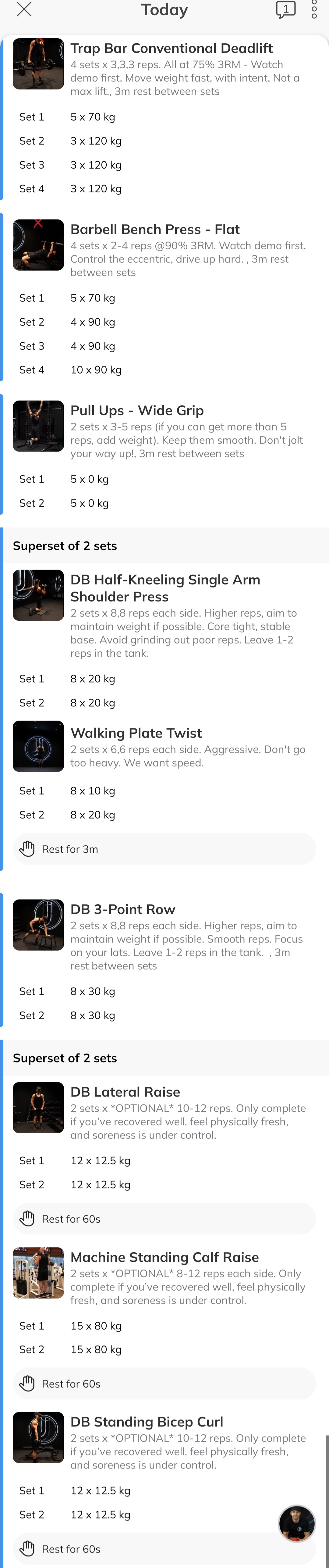Edit the 10 x 90 kg bench press set
The image size is (329, 1568).
point(95,370)
